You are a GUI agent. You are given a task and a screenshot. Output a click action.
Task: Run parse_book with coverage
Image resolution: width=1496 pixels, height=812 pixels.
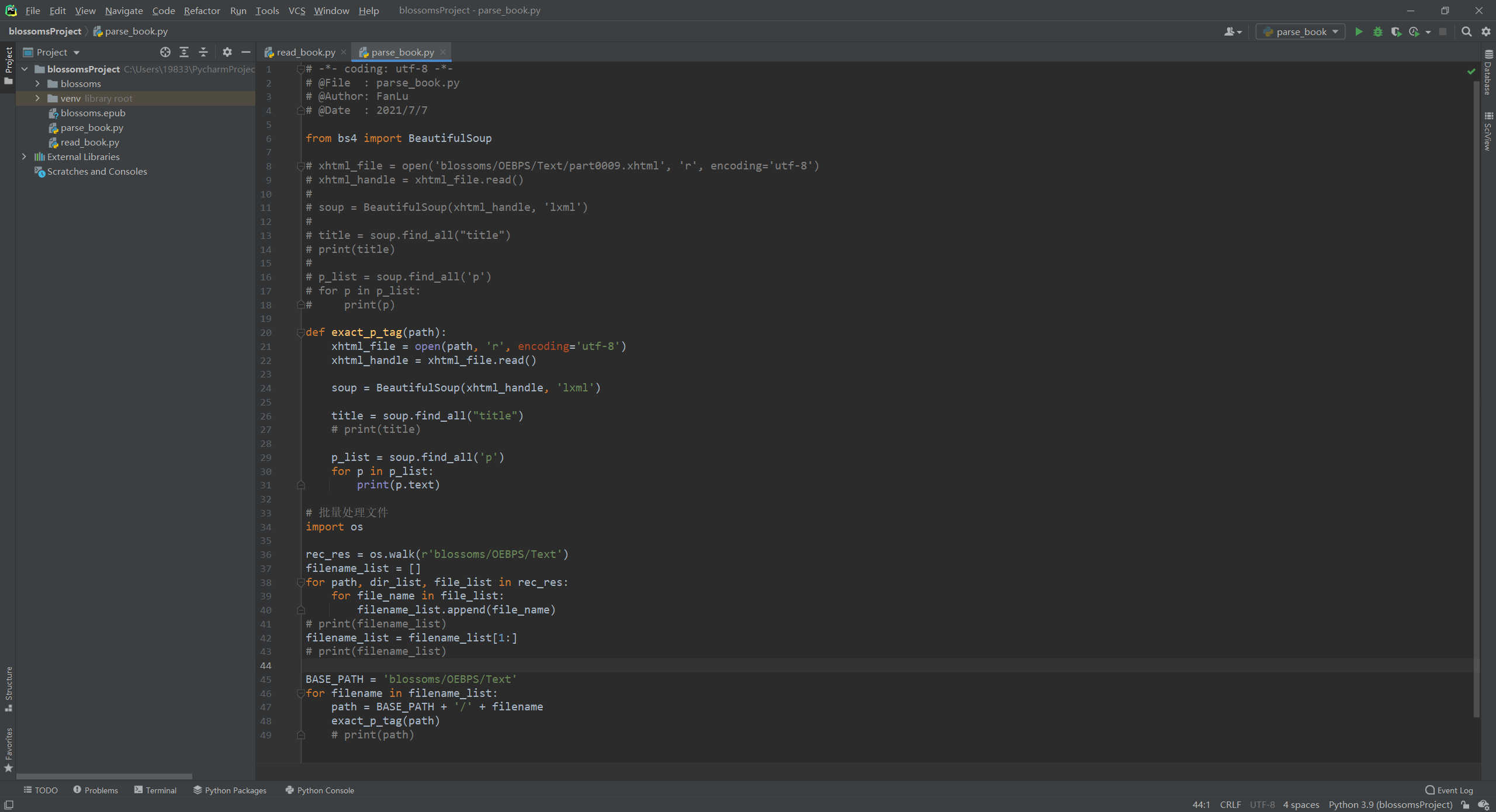1396,32
